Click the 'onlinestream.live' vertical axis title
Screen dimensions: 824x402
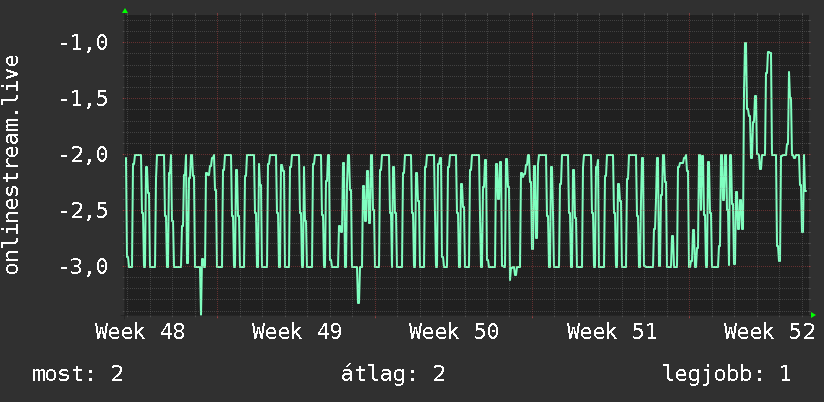pos(11,164)
